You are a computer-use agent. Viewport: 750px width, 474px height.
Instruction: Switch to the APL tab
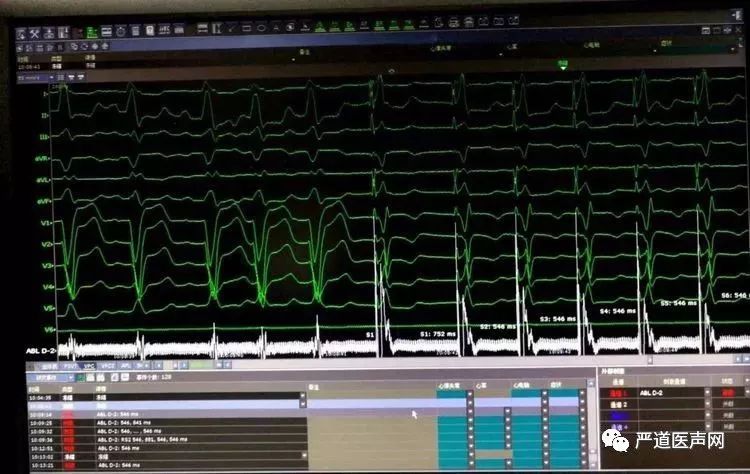click(x=126, y=367)
